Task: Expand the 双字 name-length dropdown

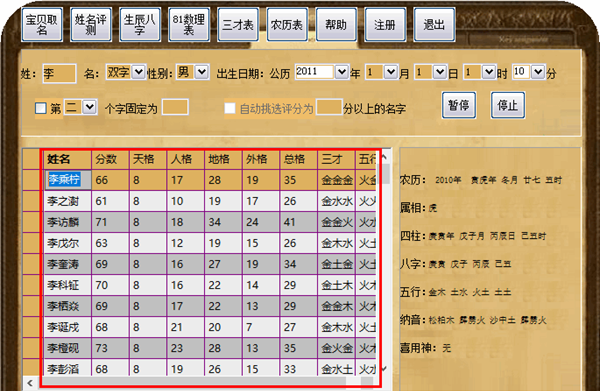Action: click(139, 72)
